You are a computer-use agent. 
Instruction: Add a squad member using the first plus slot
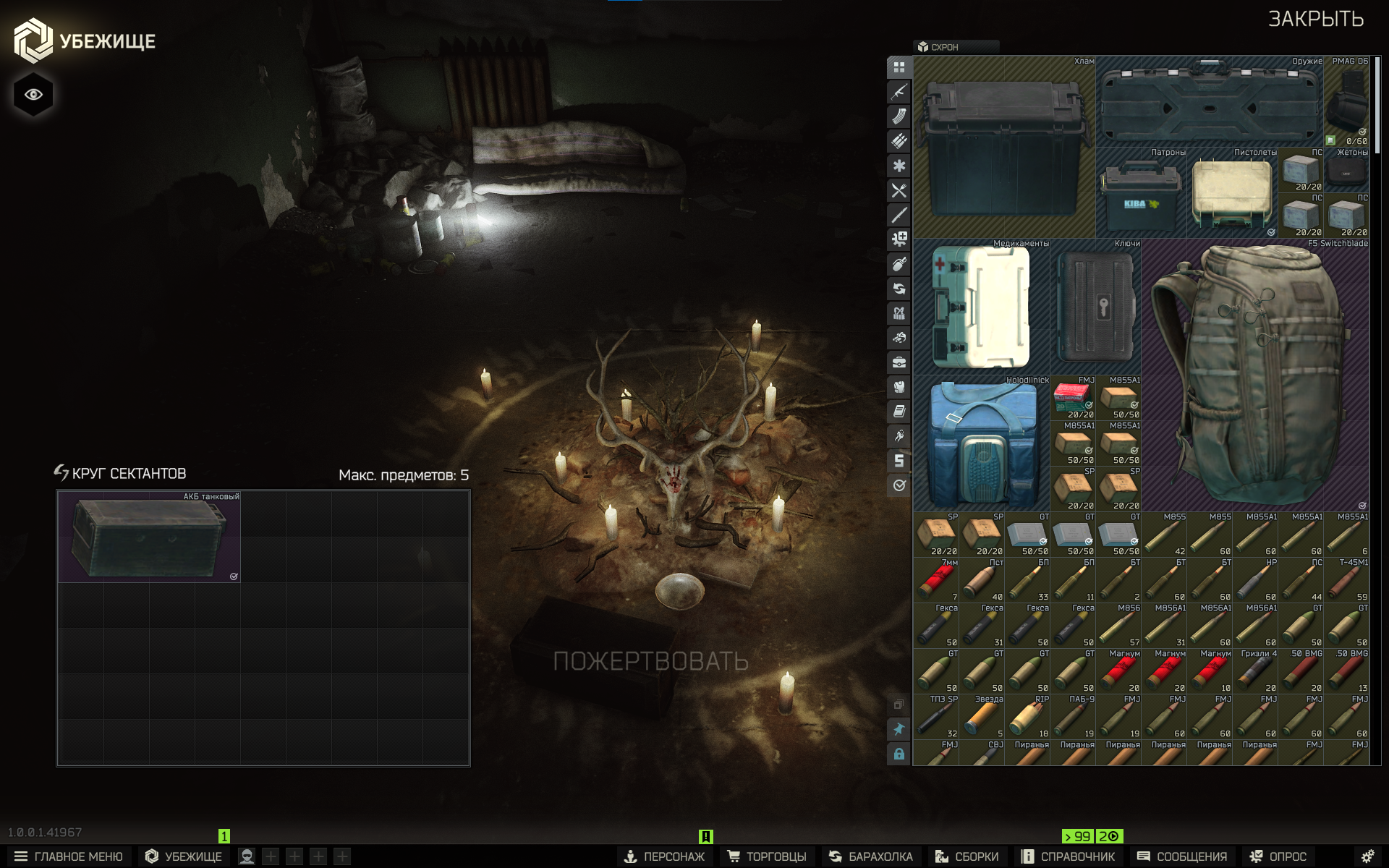pos(271,856)
